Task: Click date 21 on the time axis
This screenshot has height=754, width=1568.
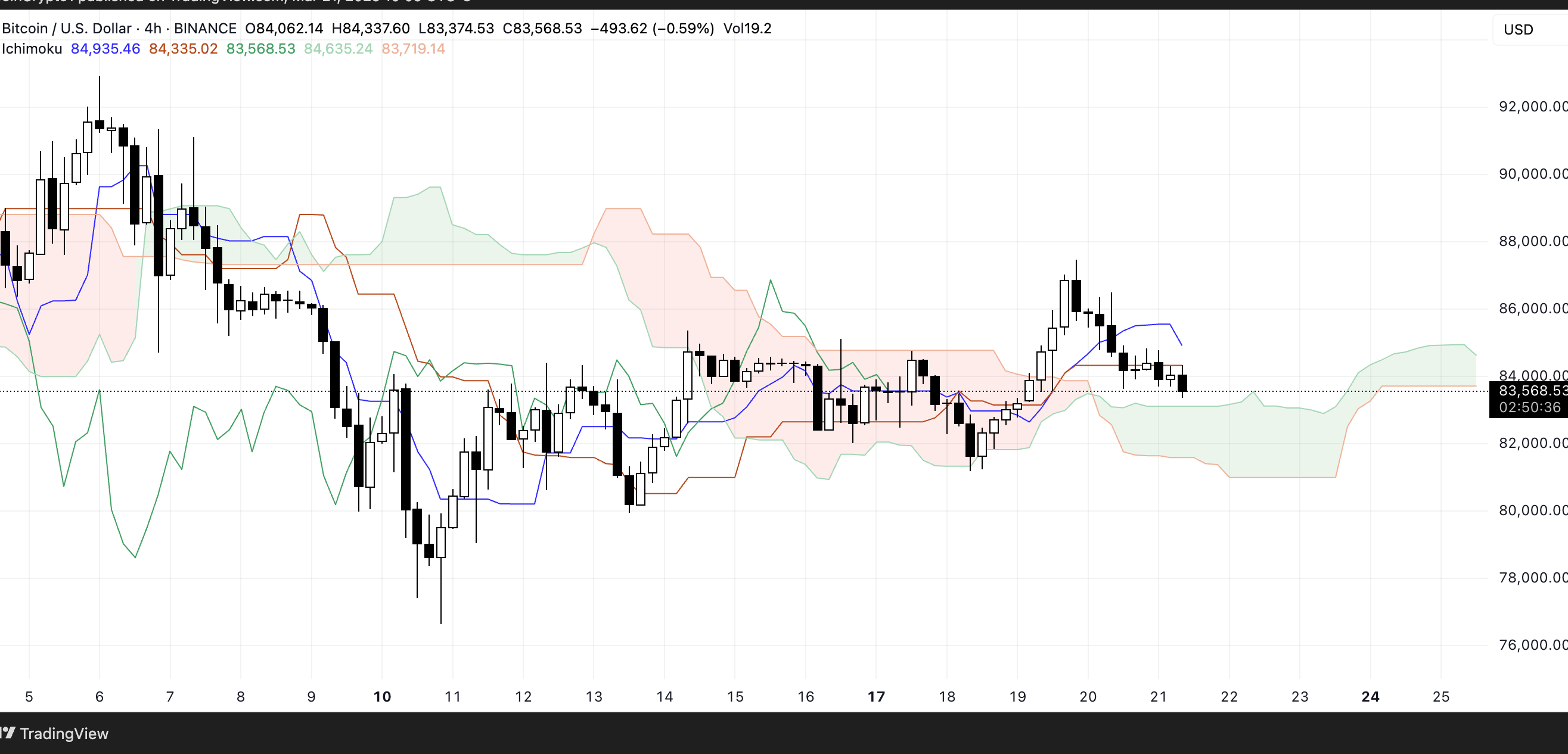Action: (1159, 697)
